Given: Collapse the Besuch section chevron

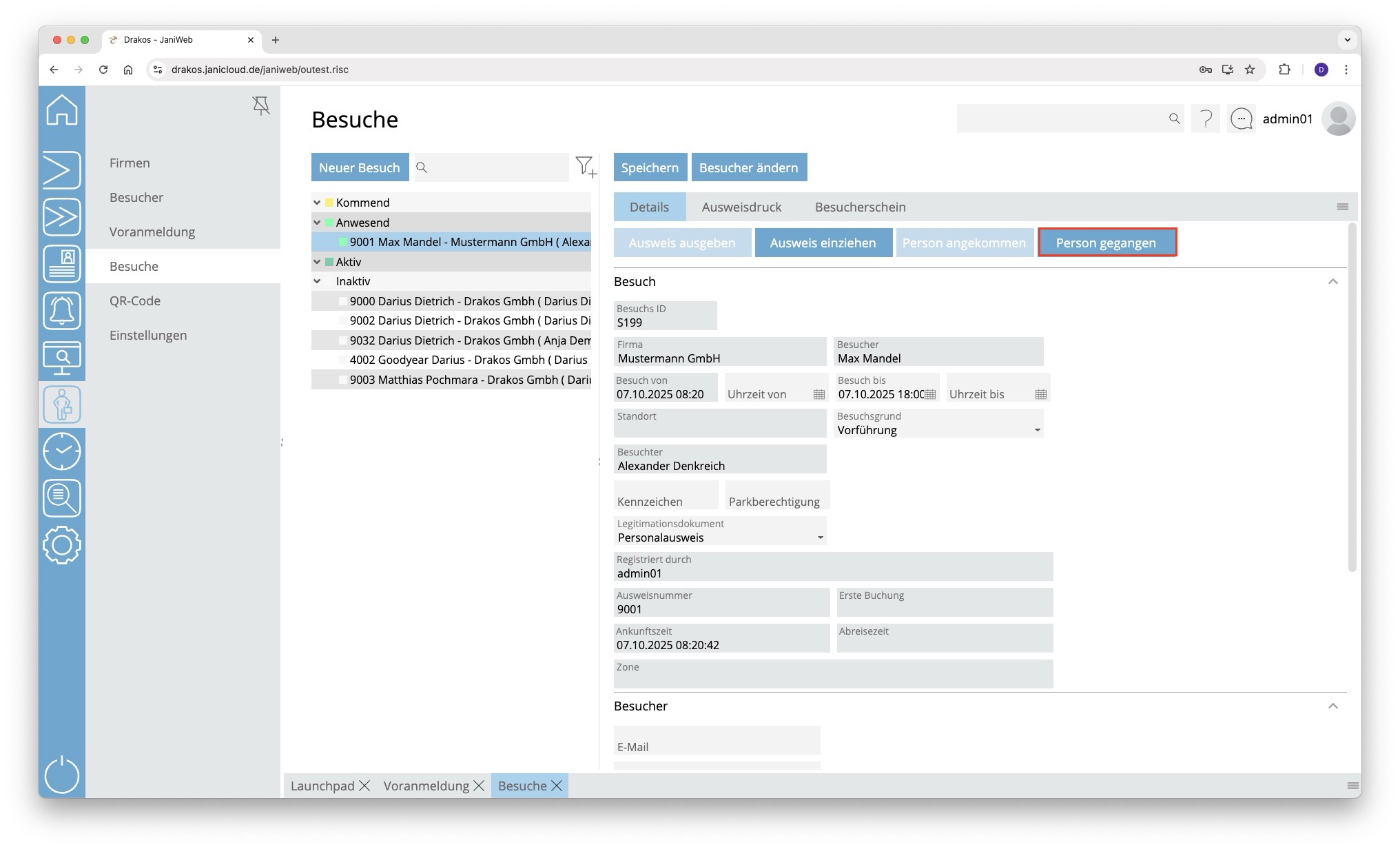Looking at the screenshot, I should coord(1332,282).
